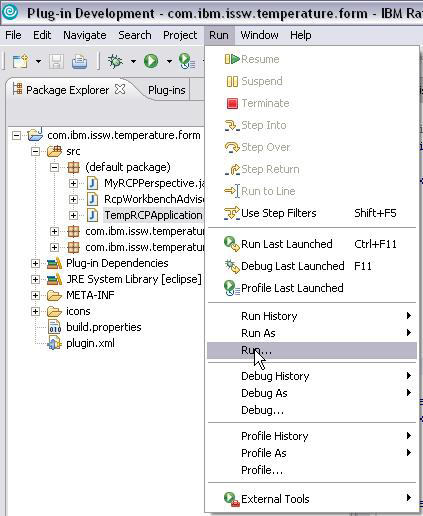
Task: Click the New wizard toolbar icon
Action: pyautogui.click(x=20, y=61)
